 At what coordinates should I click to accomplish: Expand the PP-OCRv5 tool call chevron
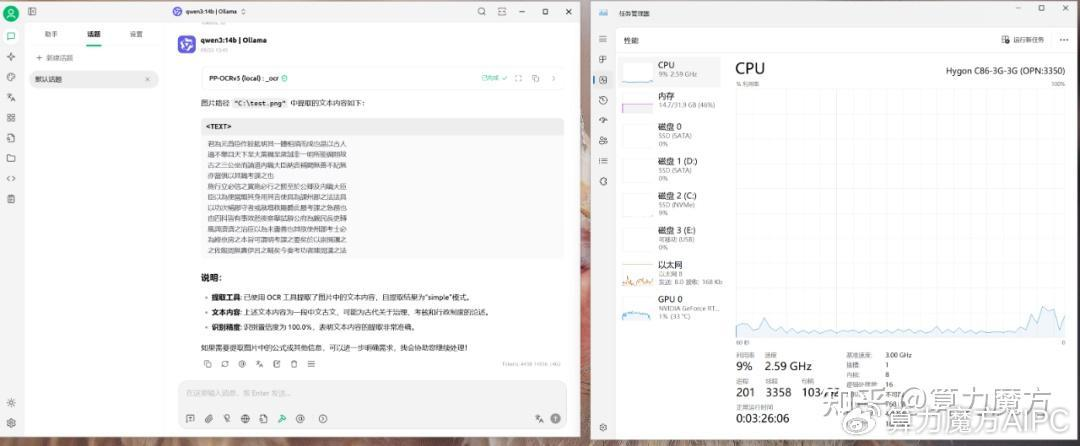(x=553, y=78)
